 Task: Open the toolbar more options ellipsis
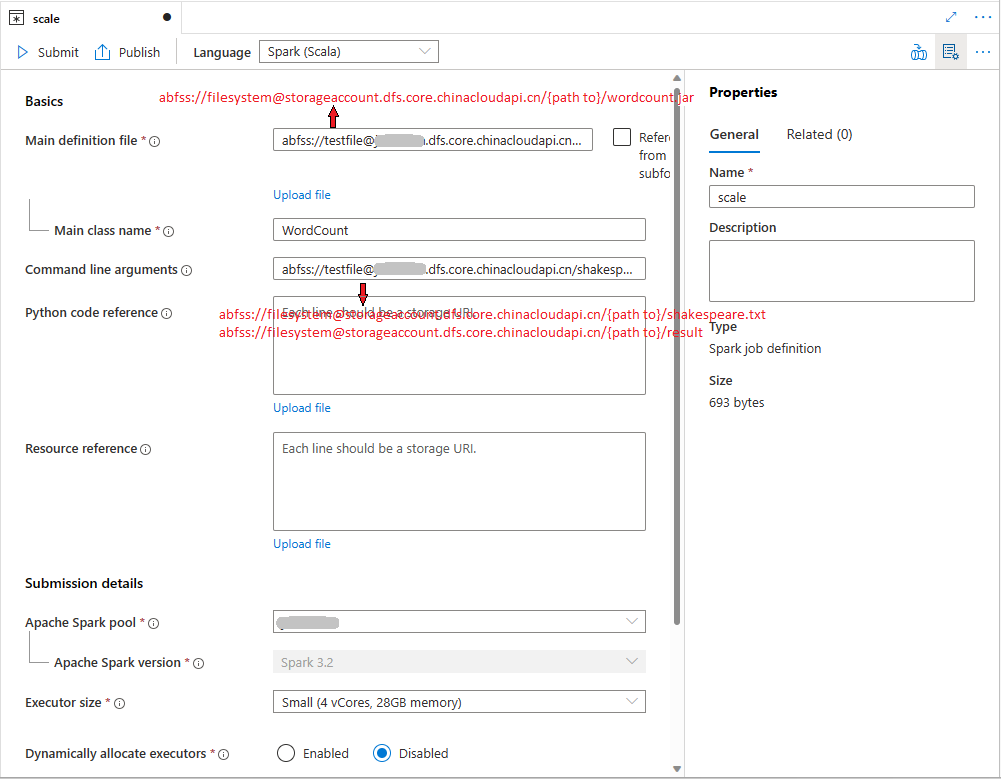click(x=983, y=52)
